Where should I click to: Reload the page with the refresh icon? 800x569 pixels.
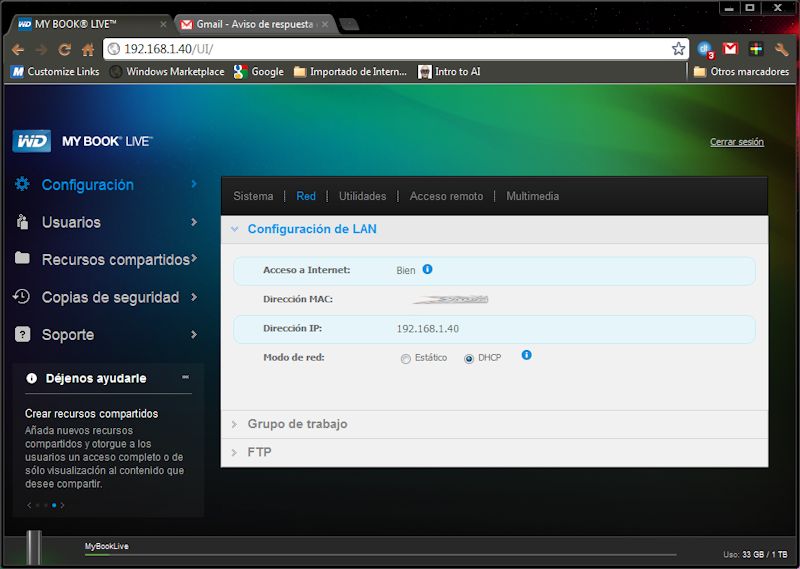[x=65, y=50]
